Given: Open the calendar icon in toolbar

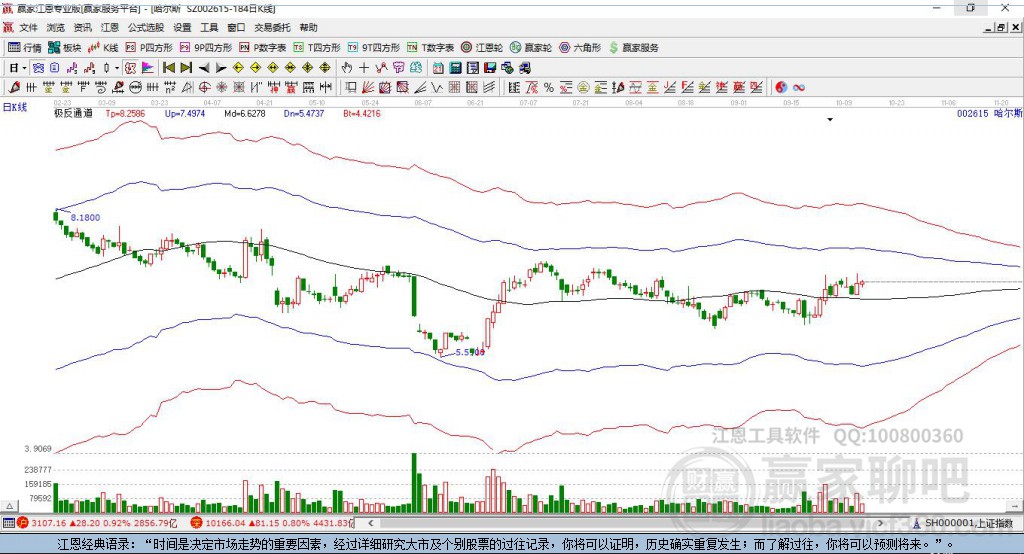Looking at the screenshot, I should 438,68.
